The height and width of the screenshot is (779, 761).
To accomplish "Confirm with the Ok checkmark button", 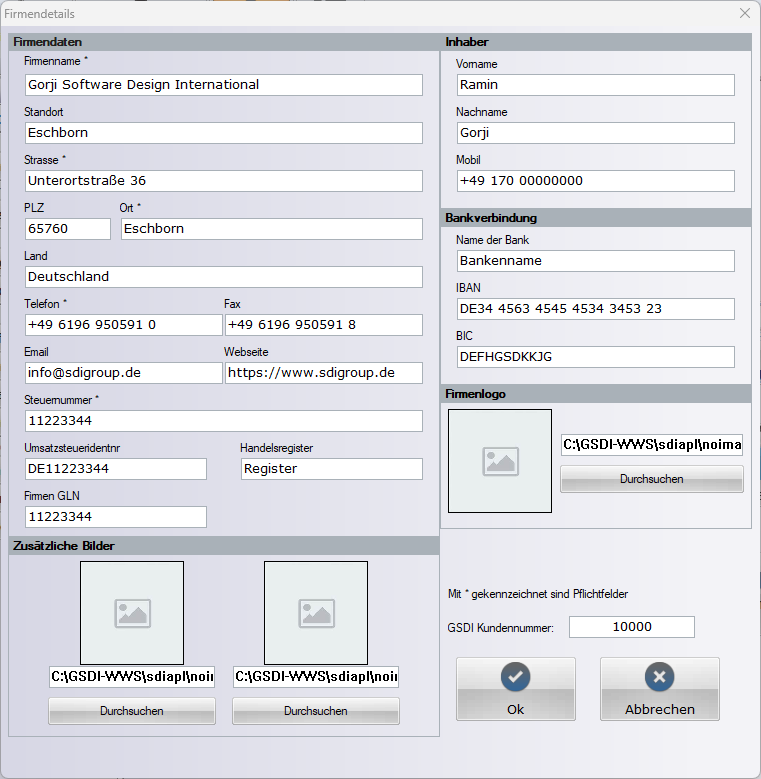I will tap(516, 689).
